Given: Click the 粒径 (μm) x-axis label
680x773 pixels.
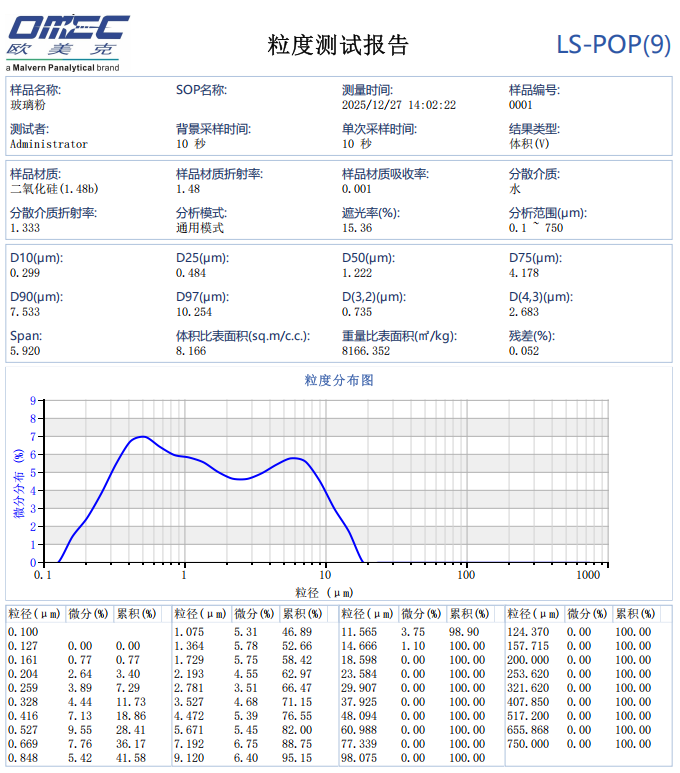Looking at the screenshot, I should (x=324, y=593).
